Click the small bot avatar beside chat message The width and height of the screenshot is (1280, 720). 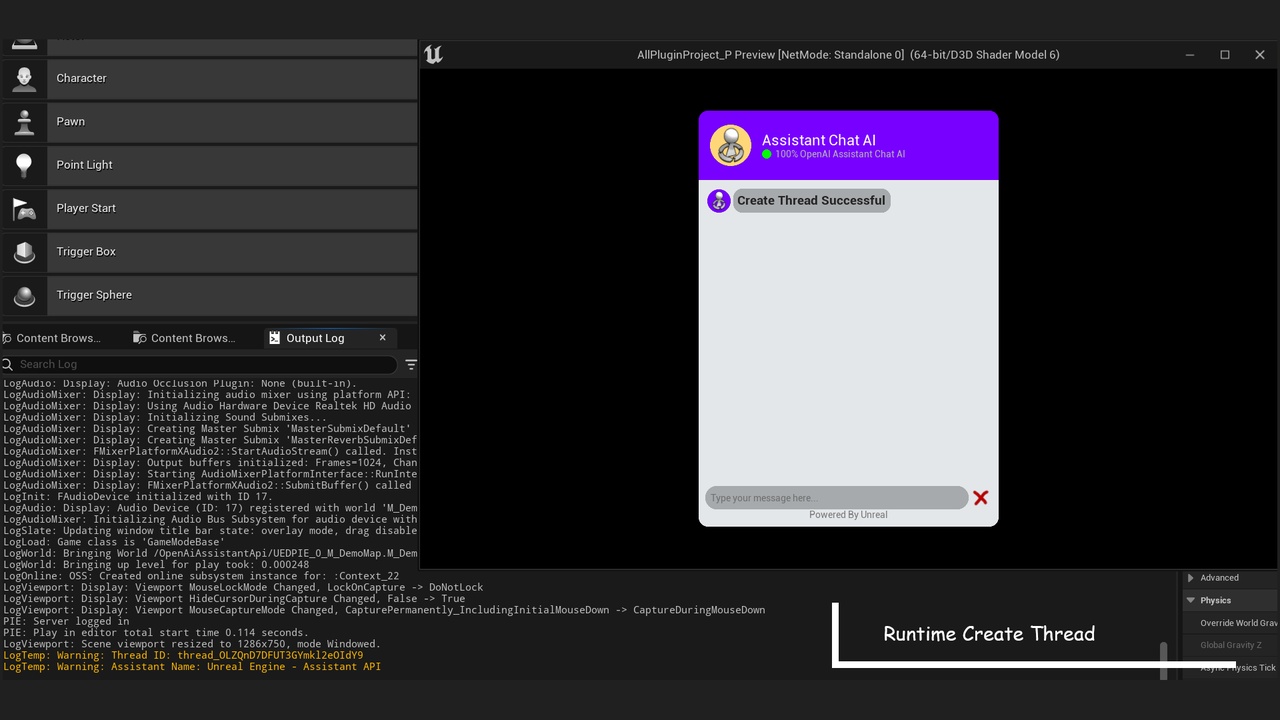pos(719,201)
